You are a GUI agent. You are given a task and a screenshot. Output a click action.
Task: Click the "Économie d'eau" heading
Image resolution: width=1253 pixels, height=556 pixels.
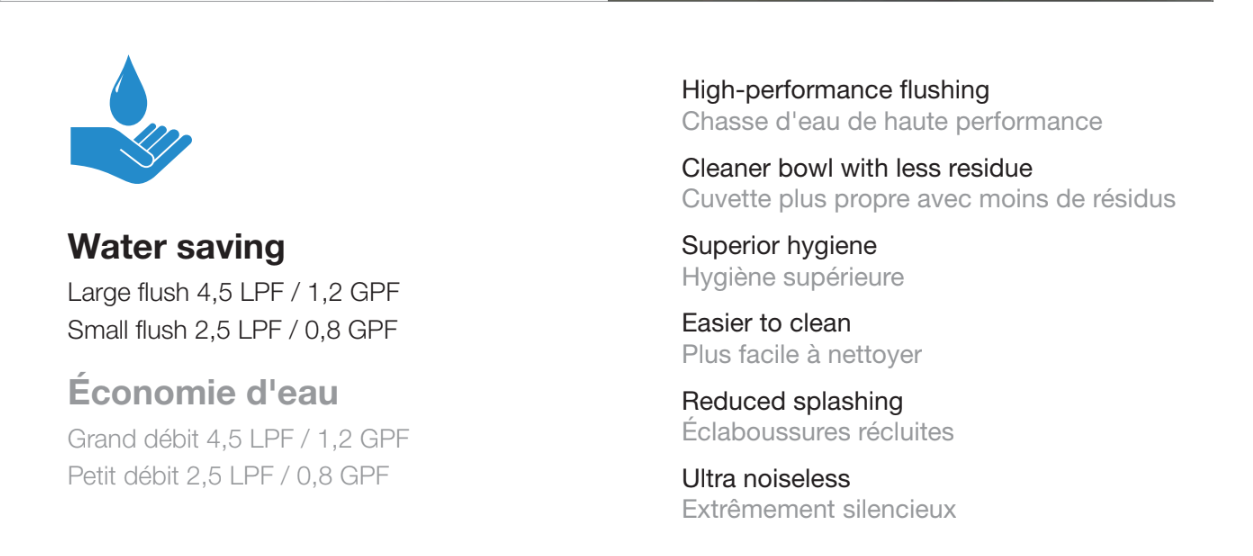pyautogui.click(x=203, y=393)
